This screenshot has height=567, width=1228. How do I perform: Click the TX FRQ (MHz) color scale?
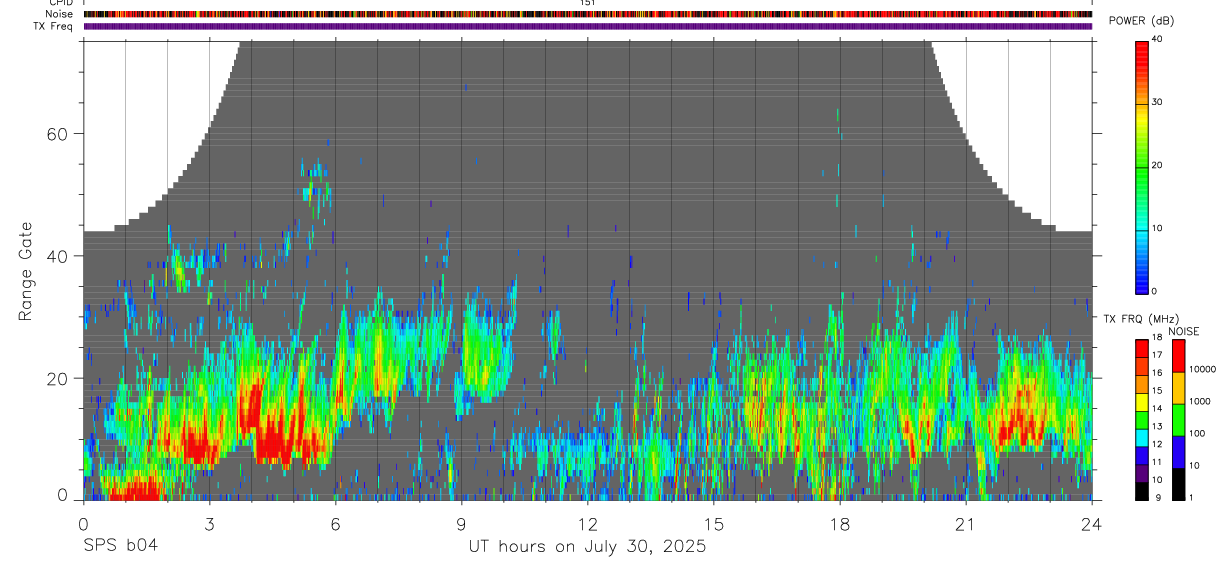[1142, 419]
